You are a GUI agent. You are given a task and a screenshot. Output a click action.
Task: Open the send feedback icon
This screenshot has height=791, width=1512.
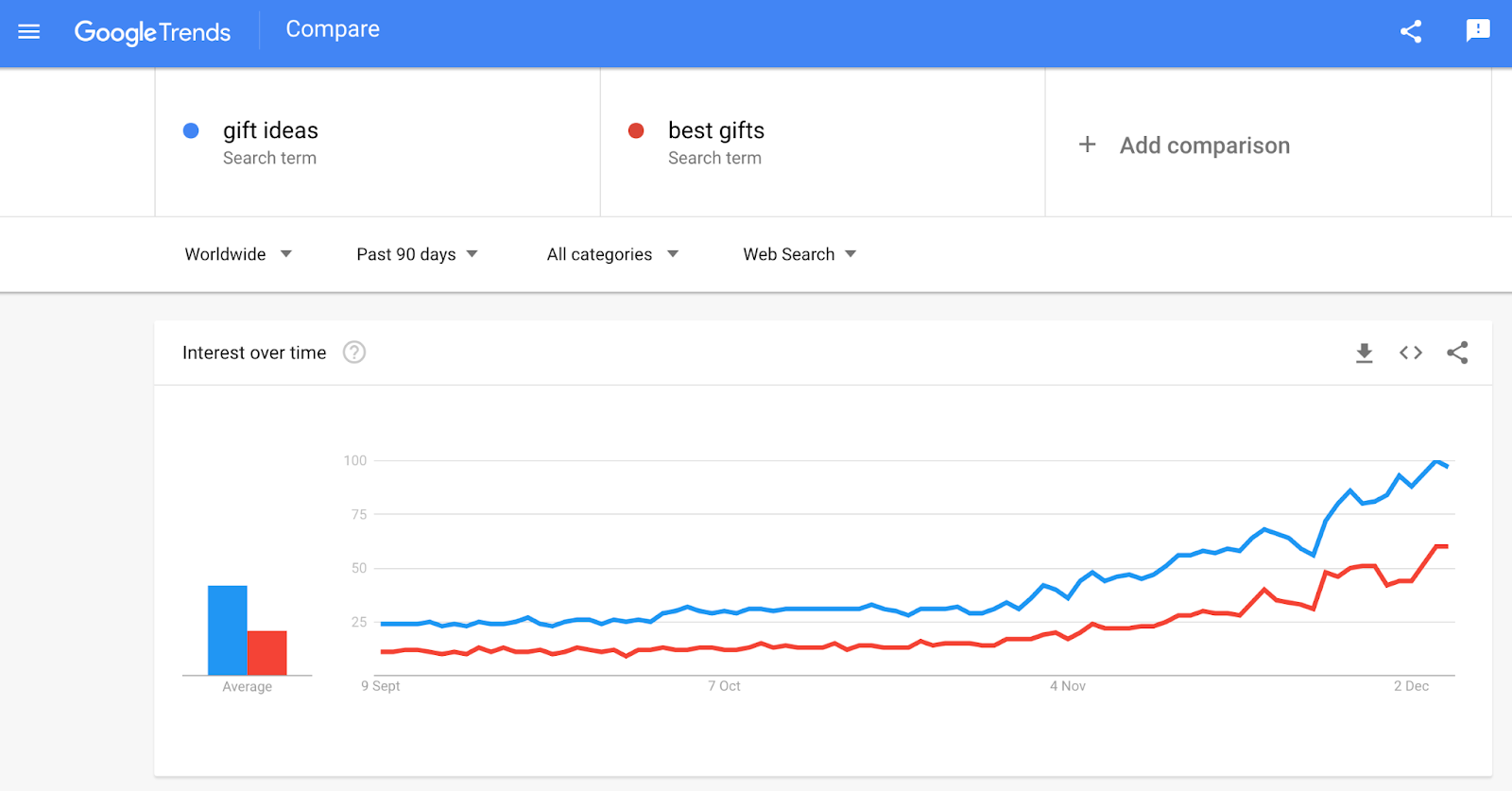click(x=1477, y=31)
